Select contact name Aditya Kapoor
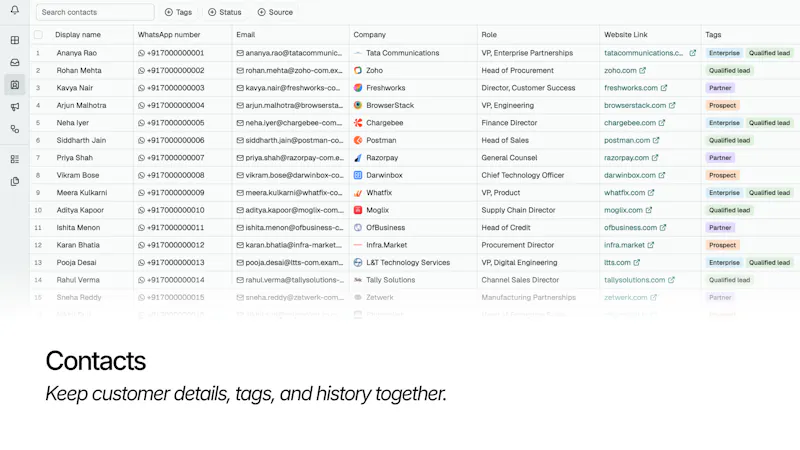Viewport: 800px width, 450px height. 80,210
